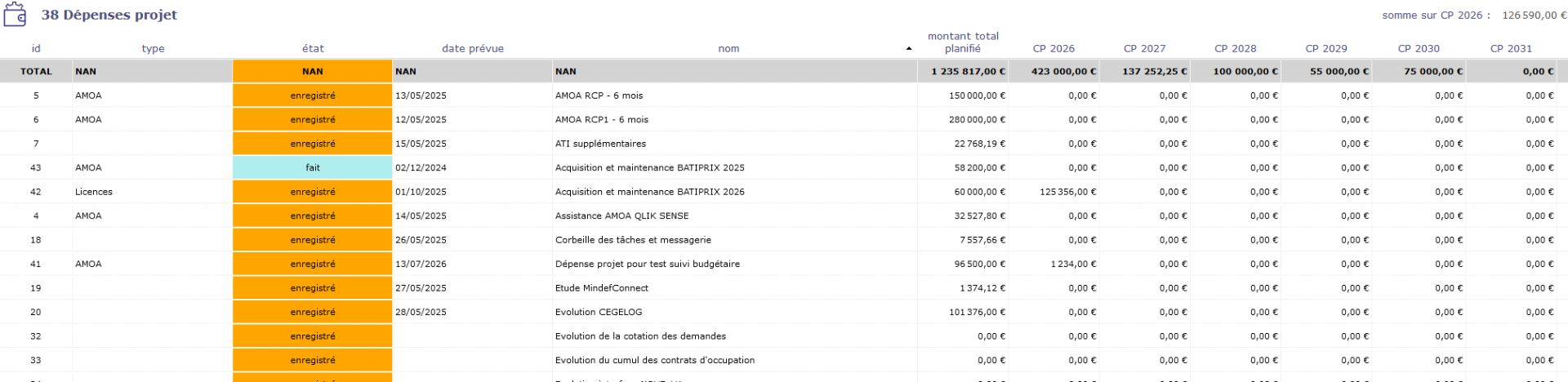Sort by the id column header
The width and height of the screenshot is (1568, 382).
click(x=36, y=49)
